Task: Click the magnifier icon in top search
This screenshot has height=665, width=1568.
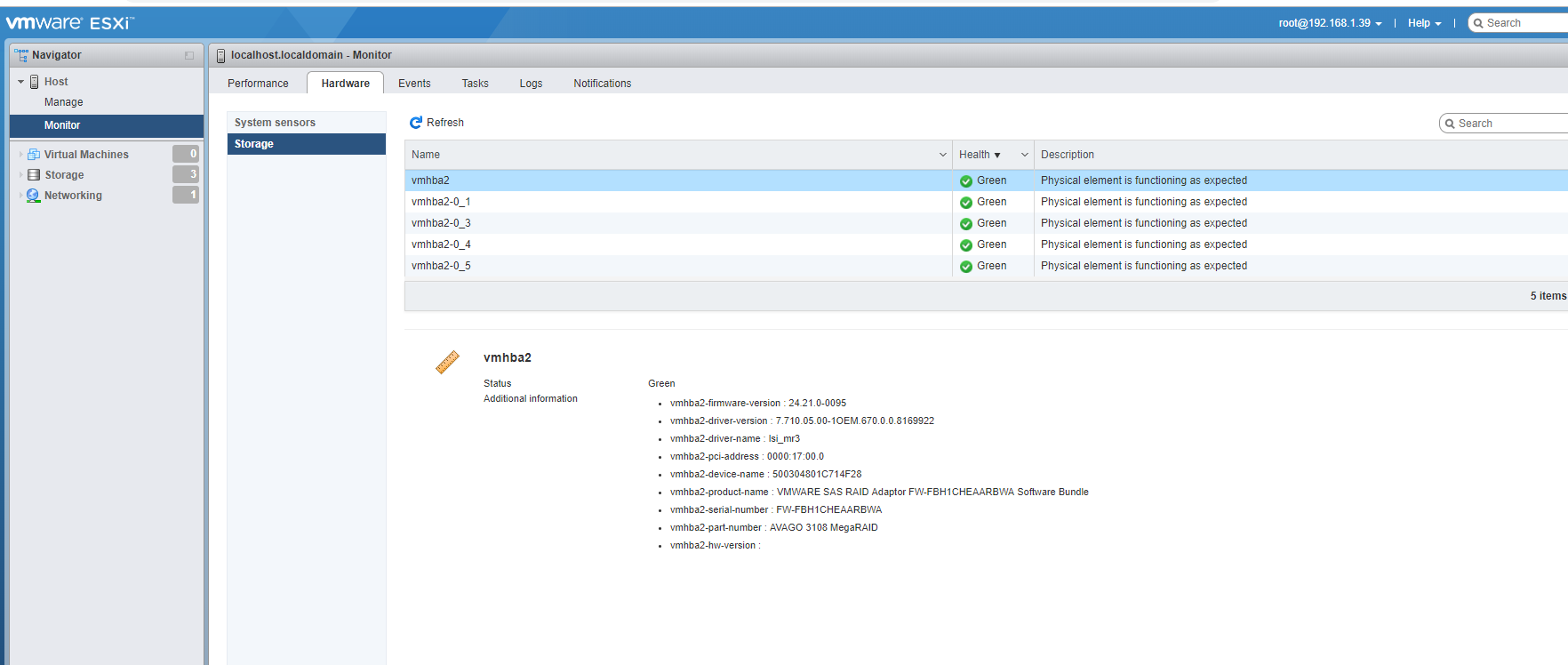Action: coord(1478,23)
